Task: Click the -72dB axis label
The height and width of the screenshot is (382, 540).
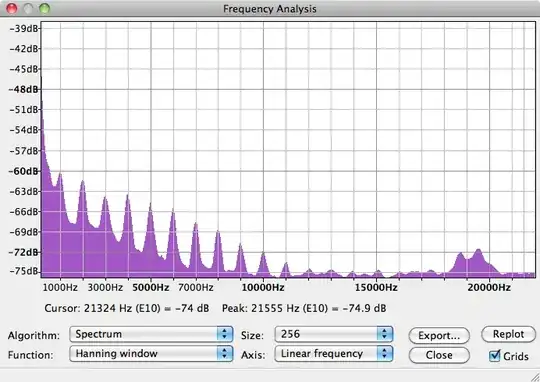Action: [23, 252]
